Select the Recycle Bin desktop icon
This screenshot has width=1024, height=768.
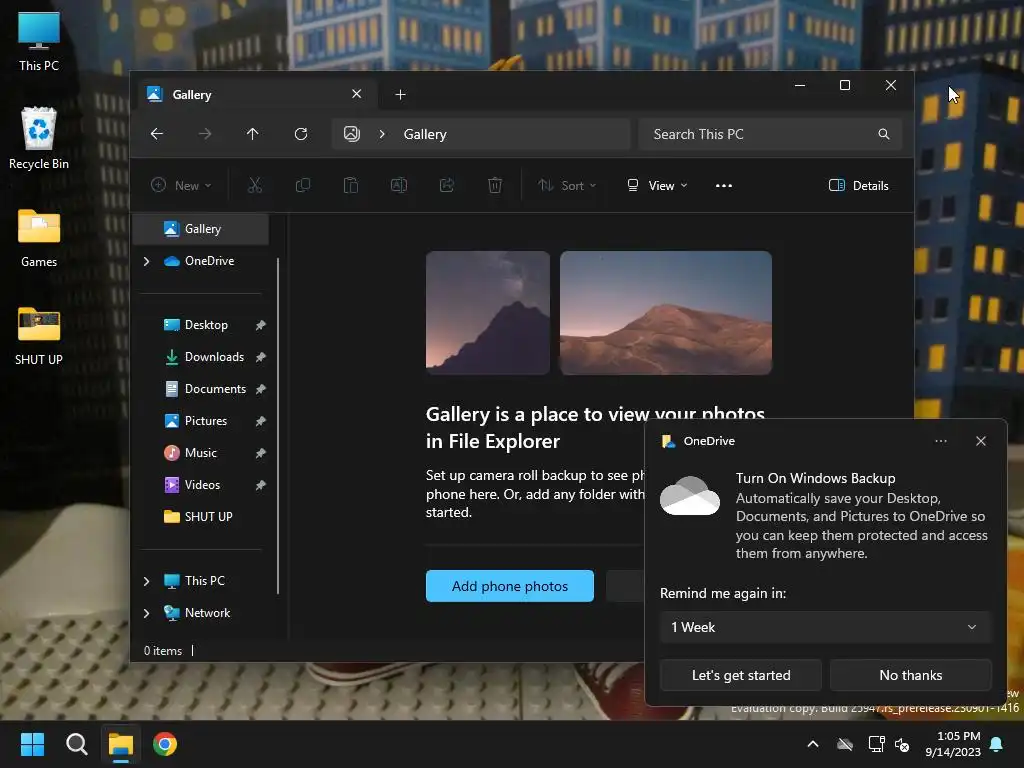(39, 138)
